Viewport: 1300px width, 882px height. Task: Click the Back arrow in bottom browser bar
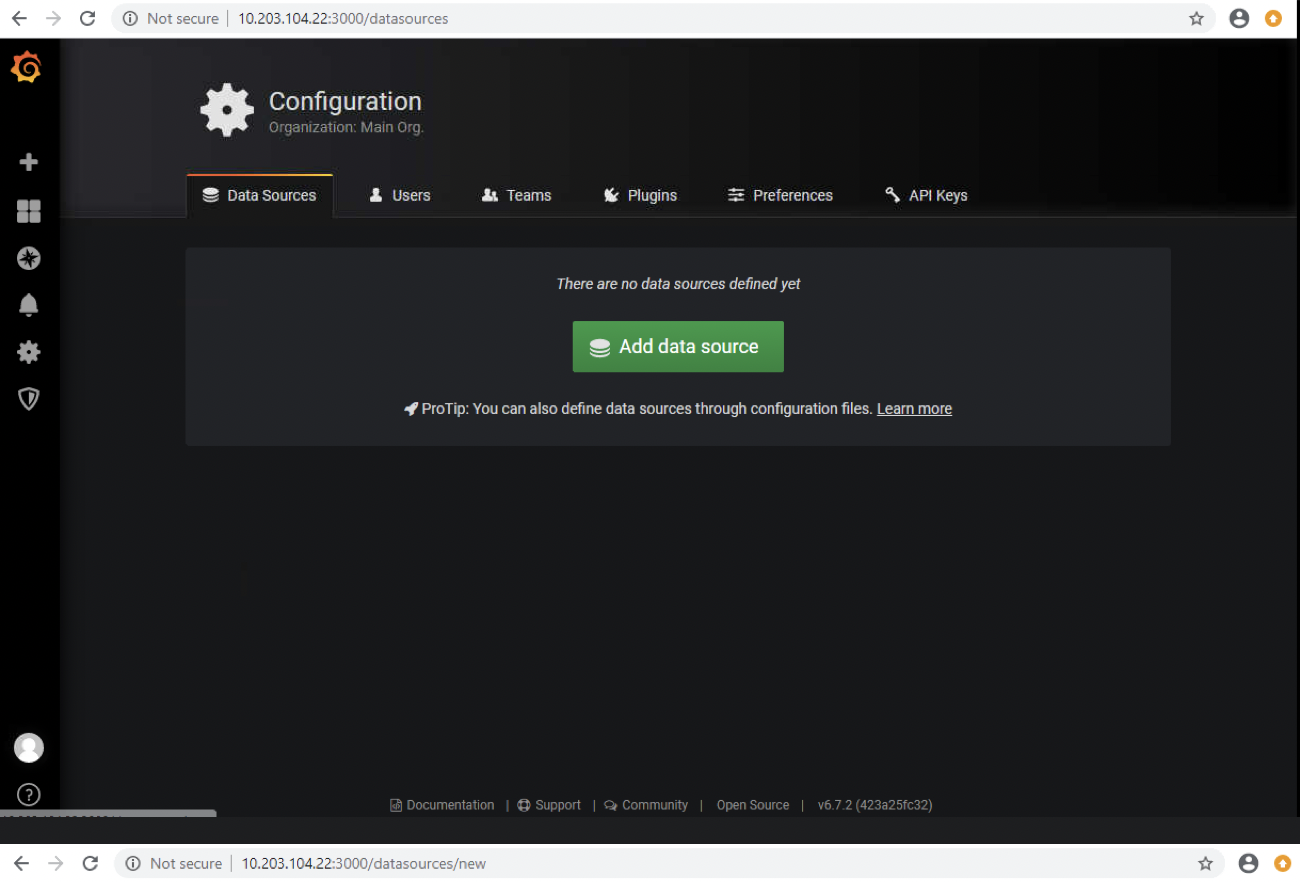[21, 863]
